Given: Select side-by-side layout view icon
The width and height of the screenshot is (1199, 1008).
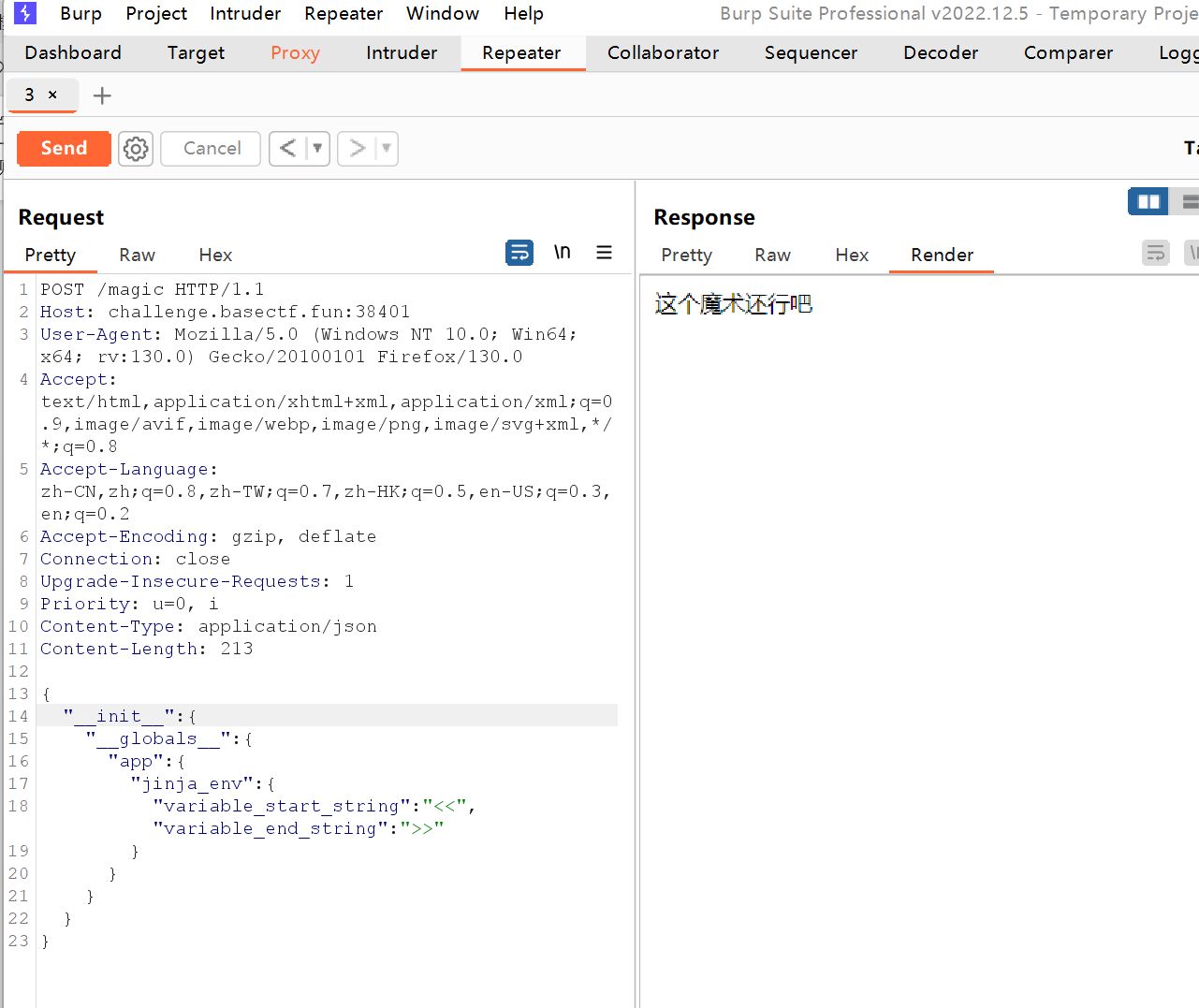Looking at the screenshot, I should coord(1148,201).
